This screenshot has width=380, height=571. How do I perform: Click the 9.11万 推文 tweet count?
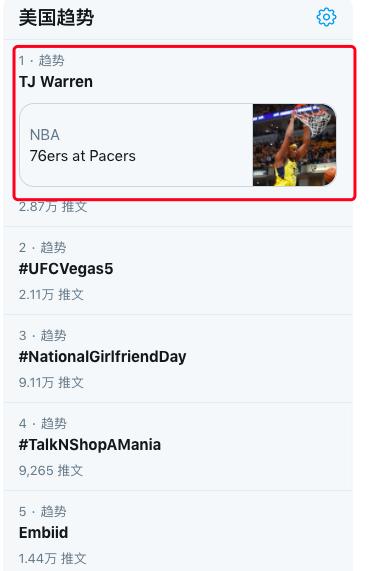(x=51, y=382)
